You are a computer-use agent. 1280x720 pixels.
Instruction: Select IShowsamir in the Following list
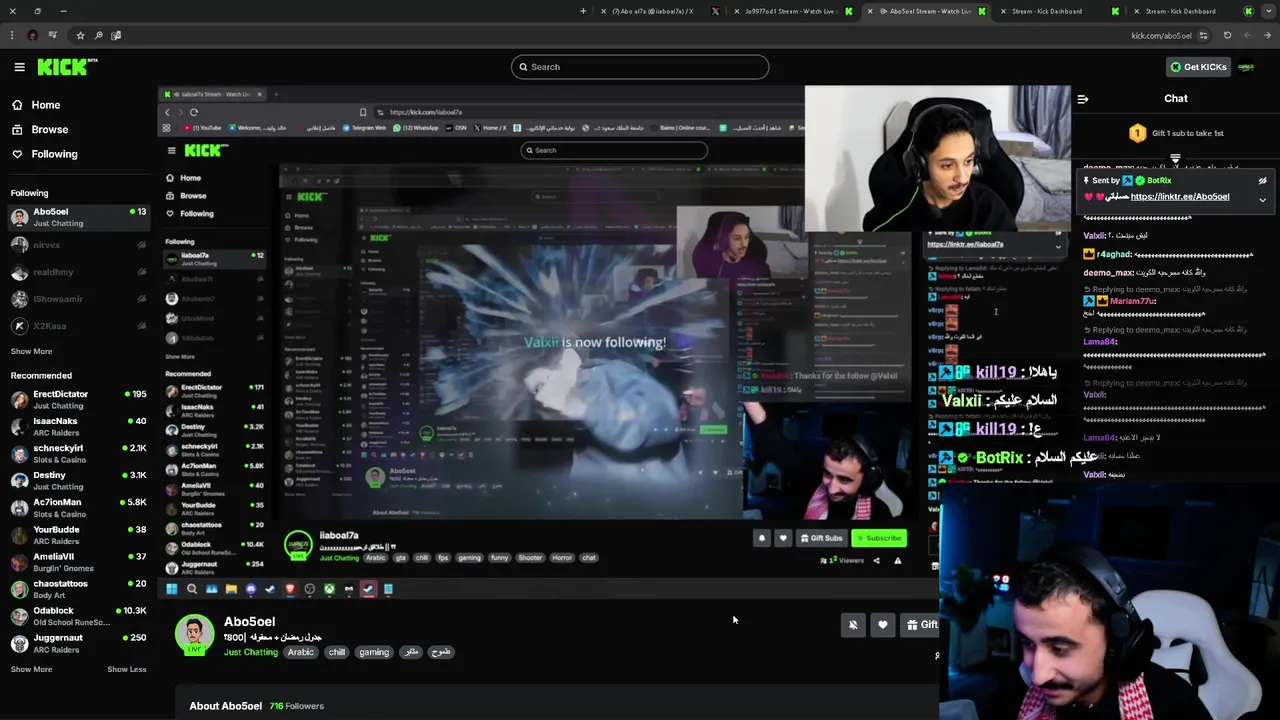coord(78,299)
